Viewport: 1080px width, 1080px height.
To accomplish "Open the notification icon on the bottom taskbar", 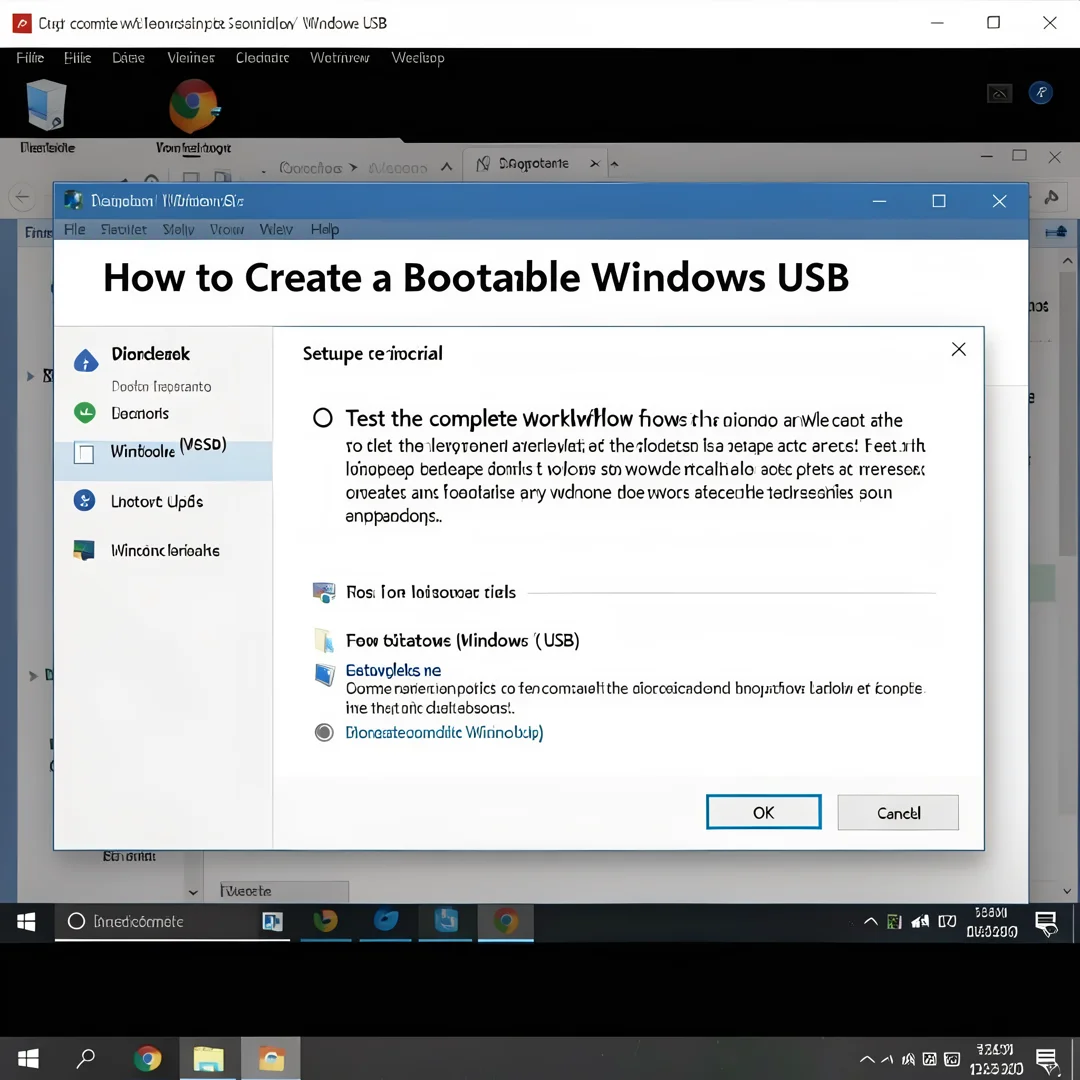I will 1048,1061.
